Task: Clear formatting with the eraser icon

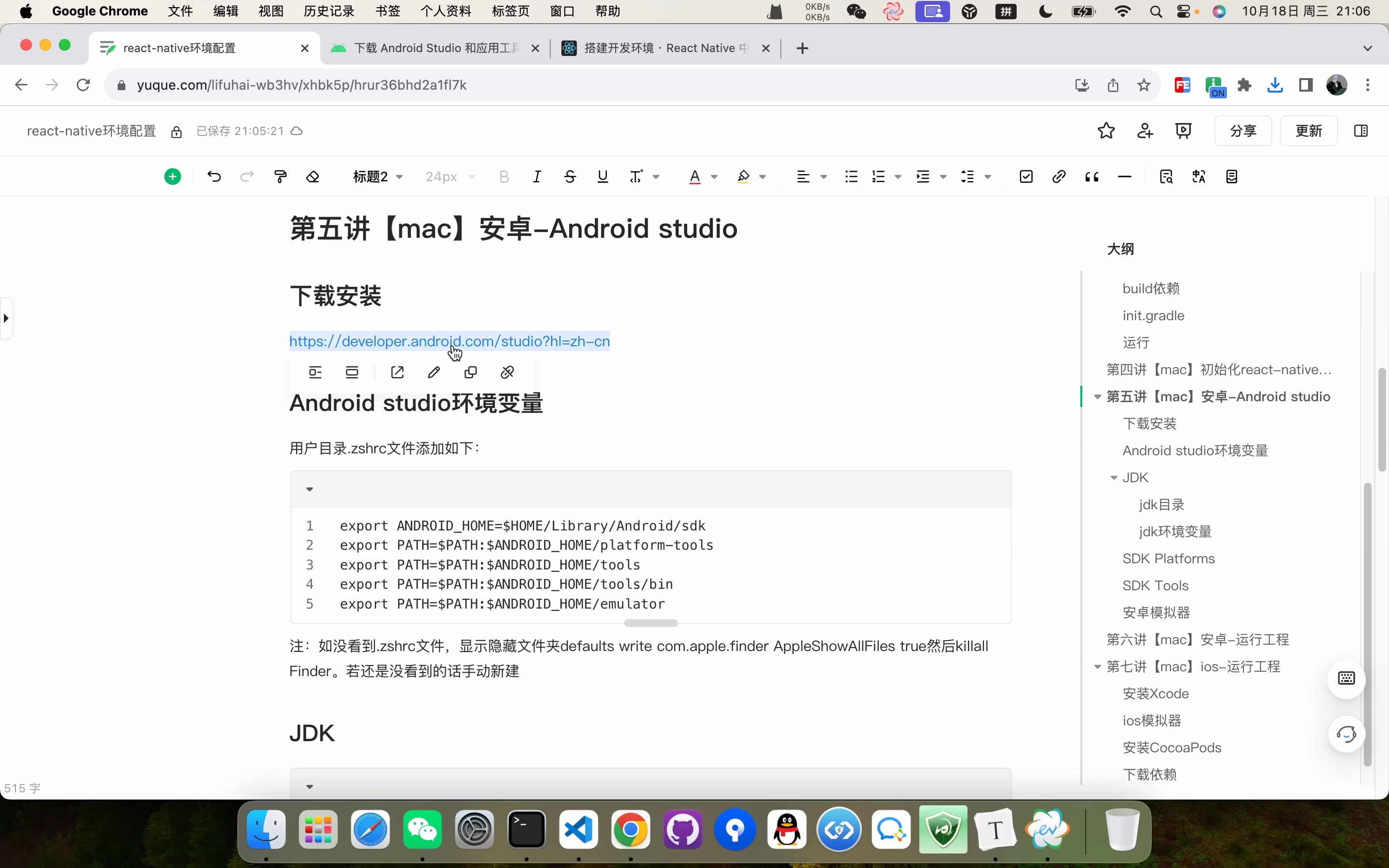Action: (x=313, y=176)
